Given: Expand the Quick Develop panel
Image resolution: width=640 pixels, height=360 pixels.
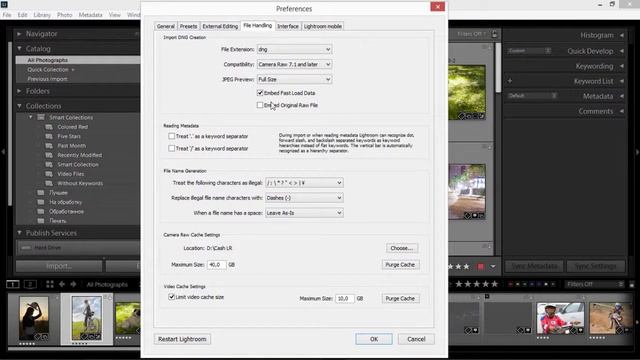Looking at the screenshot, I should (x=622, y=51).
